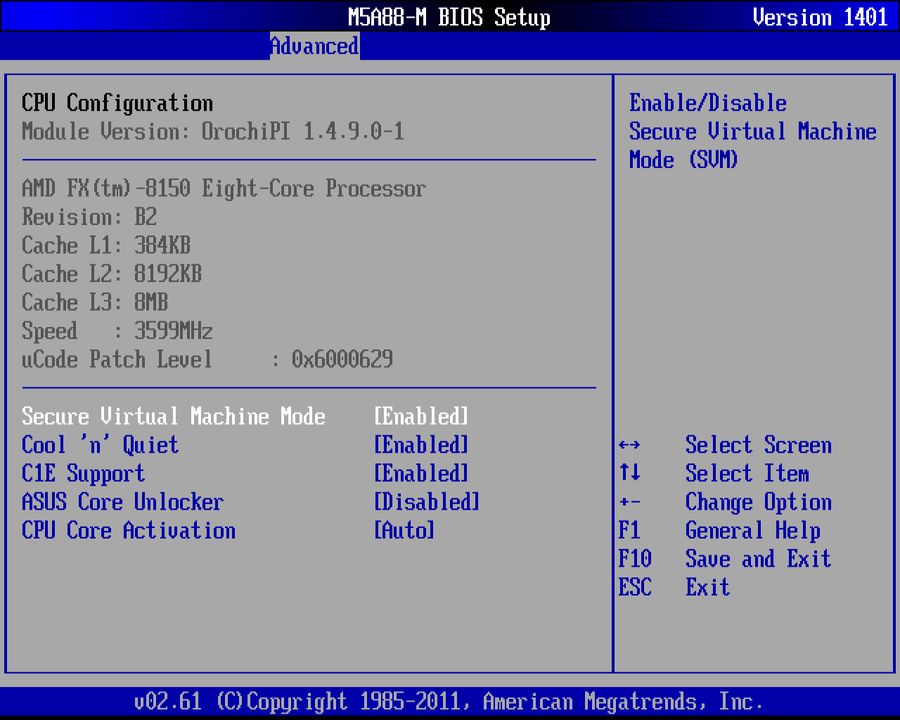The height and width of the screenshot is (720, 900).
Task: Change Secure Virtual Machine Mode [Enabled] value
Action: pyautogui.click(x=421, y=416)
